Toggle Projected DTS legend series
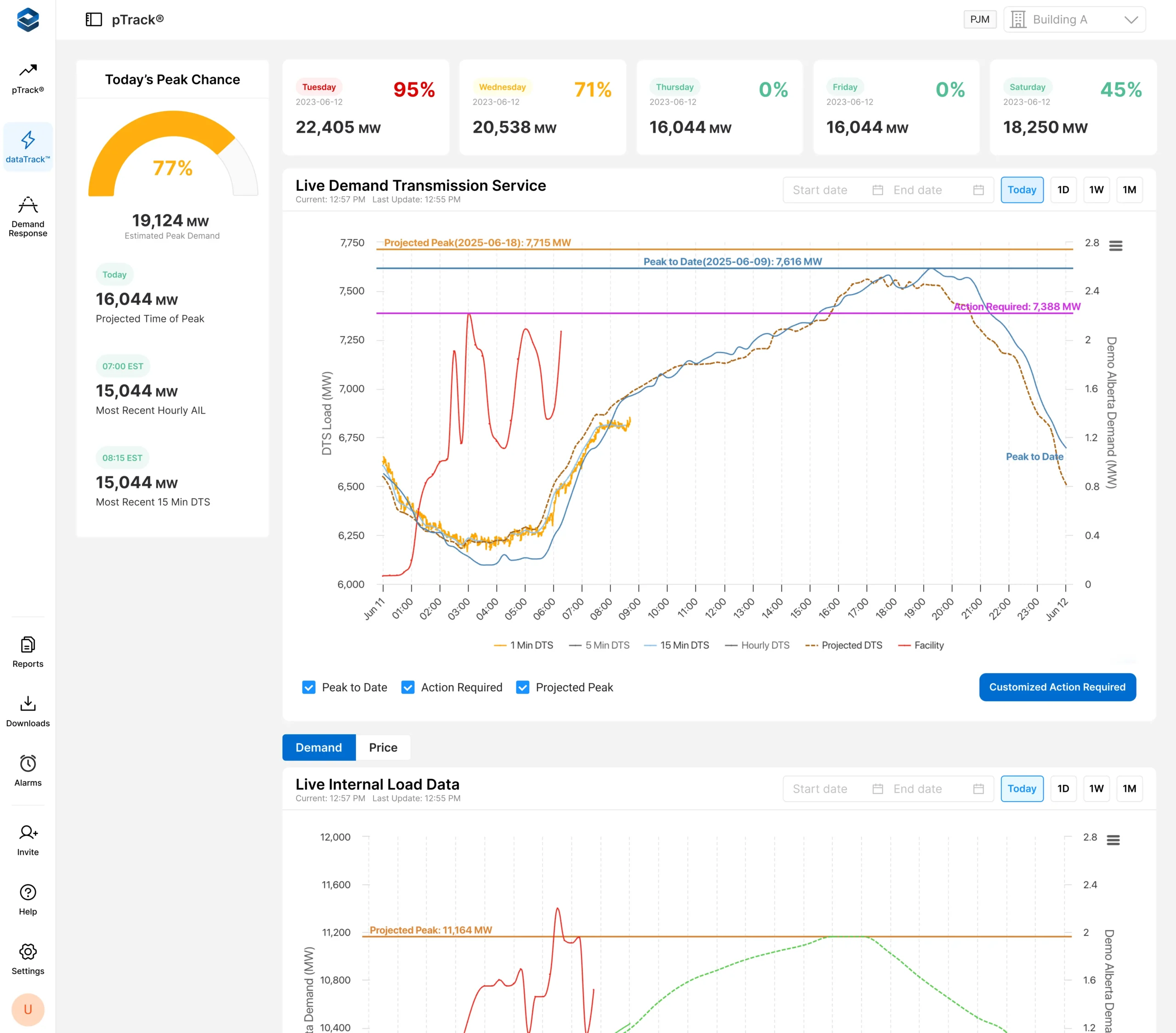Image resolution: width=1176 pixels, height=1033 pixels. point(843,645)
